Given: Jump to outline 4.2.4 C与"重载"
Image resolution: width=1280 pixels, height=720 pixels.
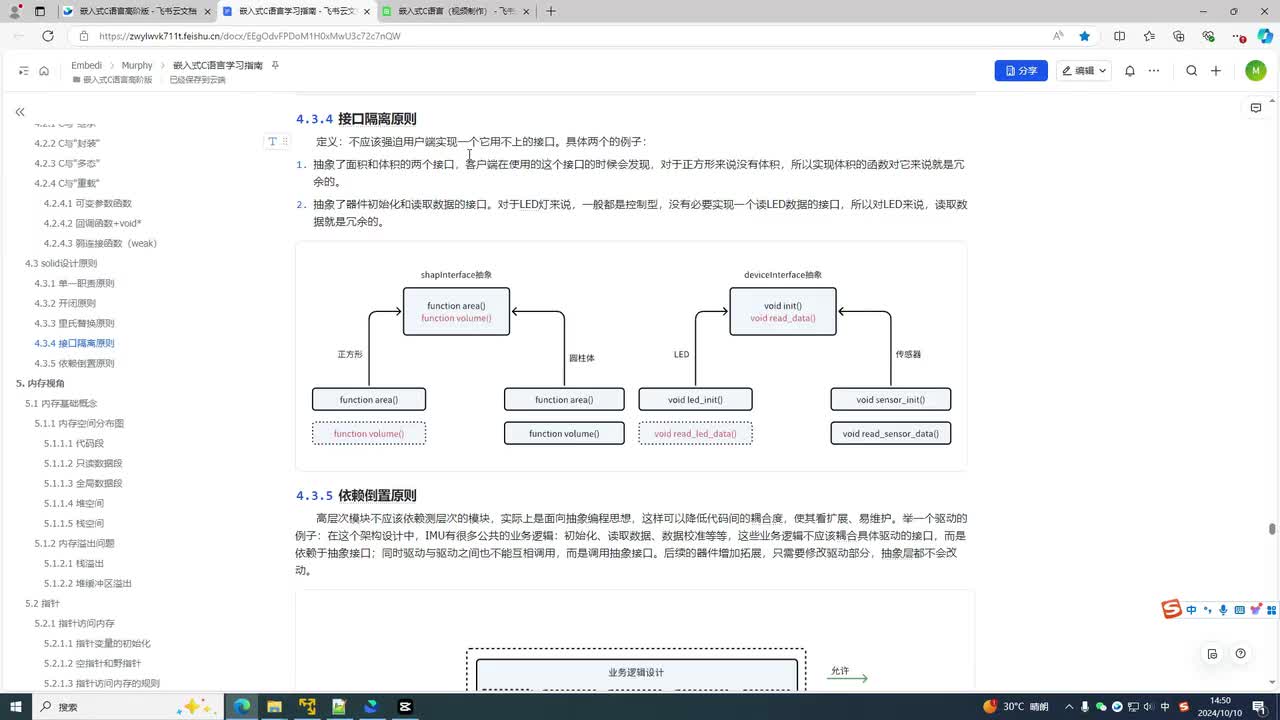Looking at the screenshot, I should pos(67,183).
